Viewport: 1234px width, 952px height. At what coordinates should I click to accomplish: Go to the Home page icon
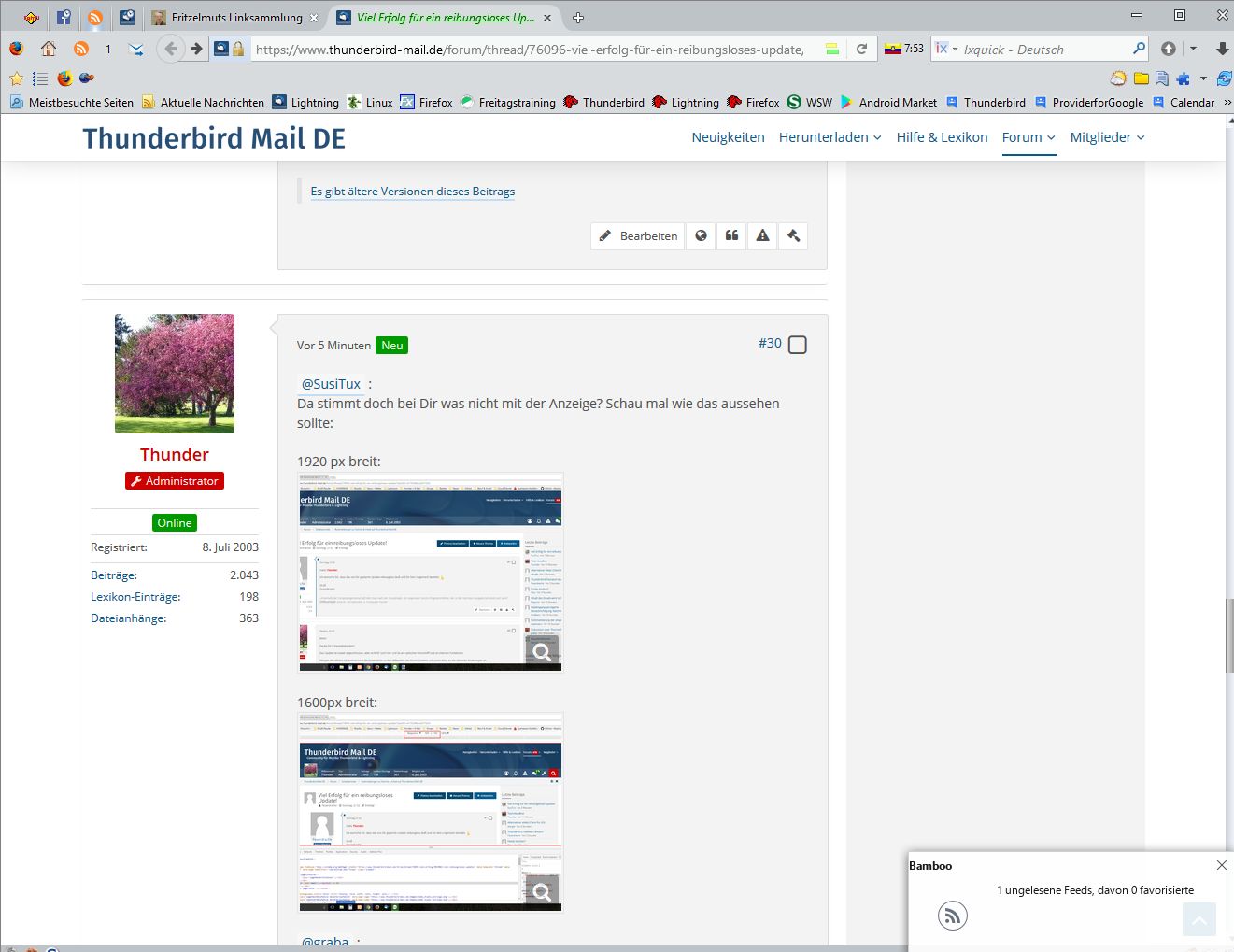49,49
